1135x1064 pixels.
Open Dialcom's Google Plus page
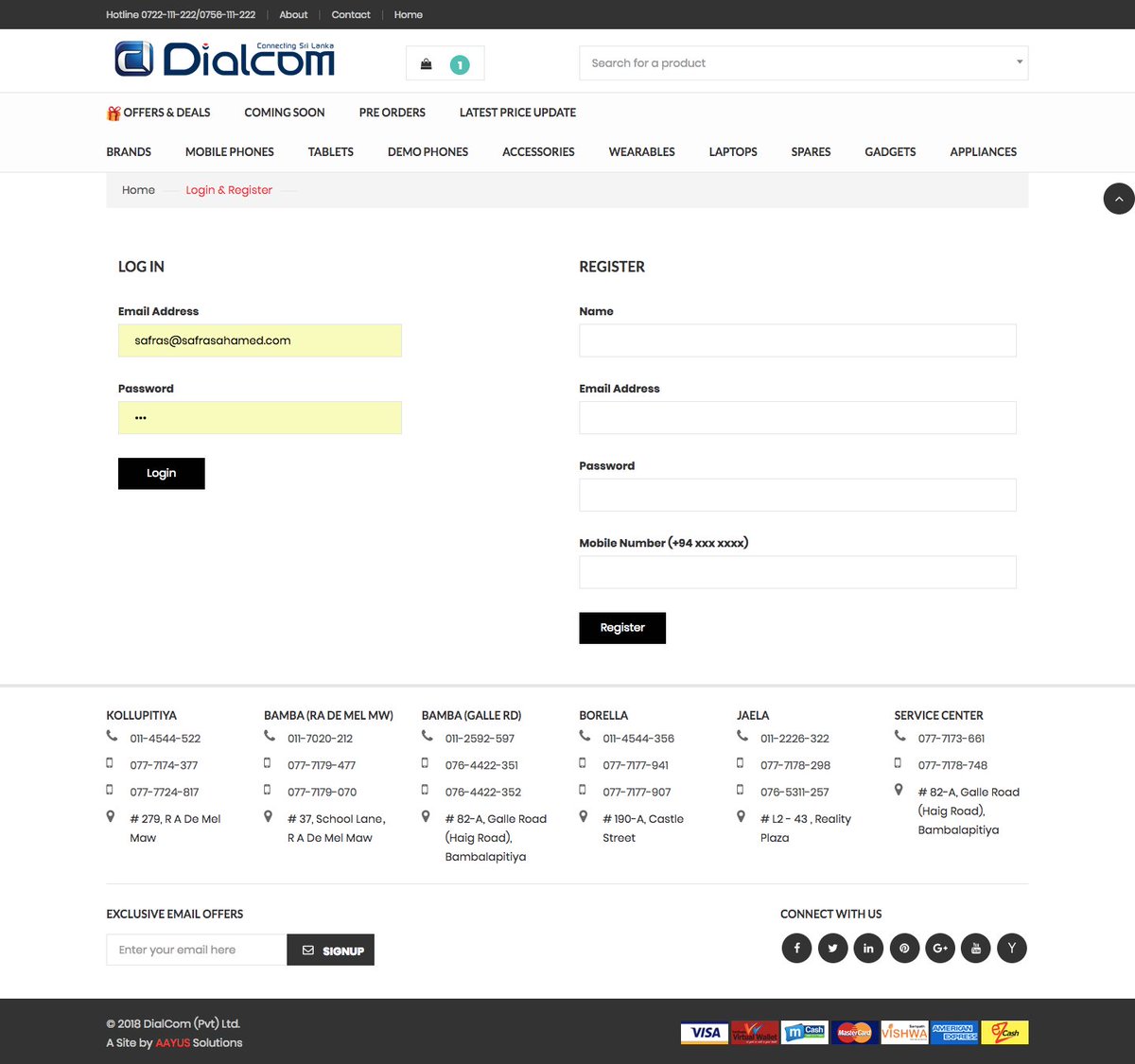pos(940,948)
